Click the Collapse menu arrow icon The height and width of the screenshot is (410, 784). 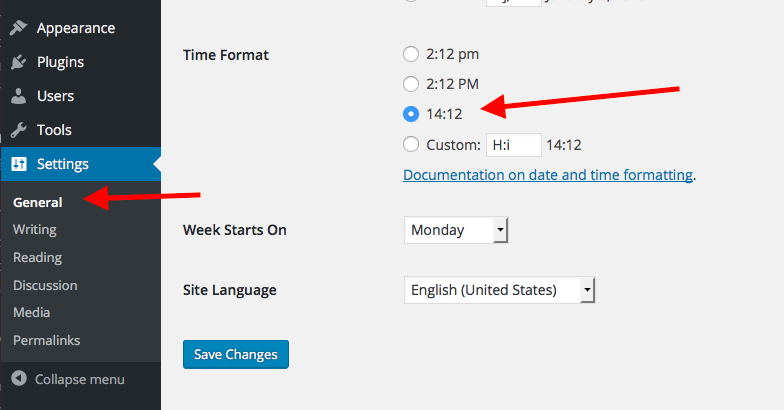tap(18, 379)
